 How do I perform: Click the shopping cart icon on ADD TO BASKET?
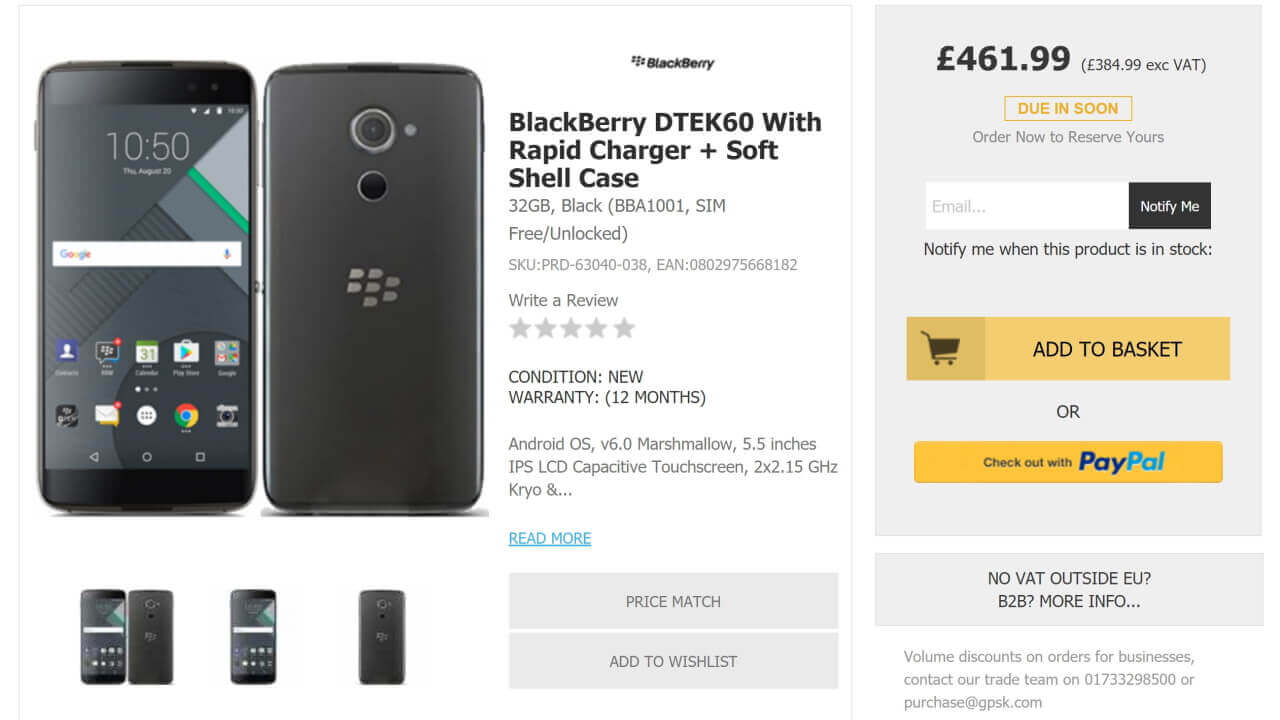tap(942, 348)
